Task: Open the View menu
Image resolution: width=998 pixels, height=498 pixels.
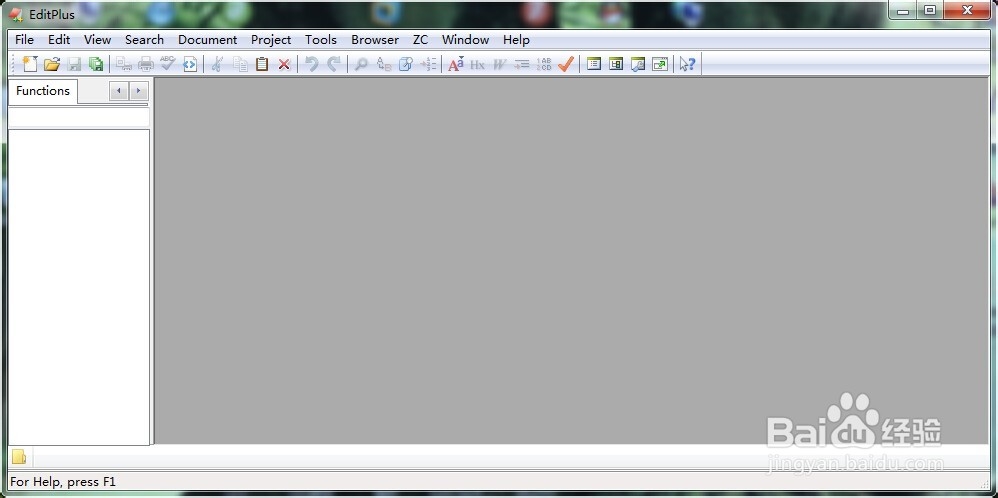Action: 97,39
